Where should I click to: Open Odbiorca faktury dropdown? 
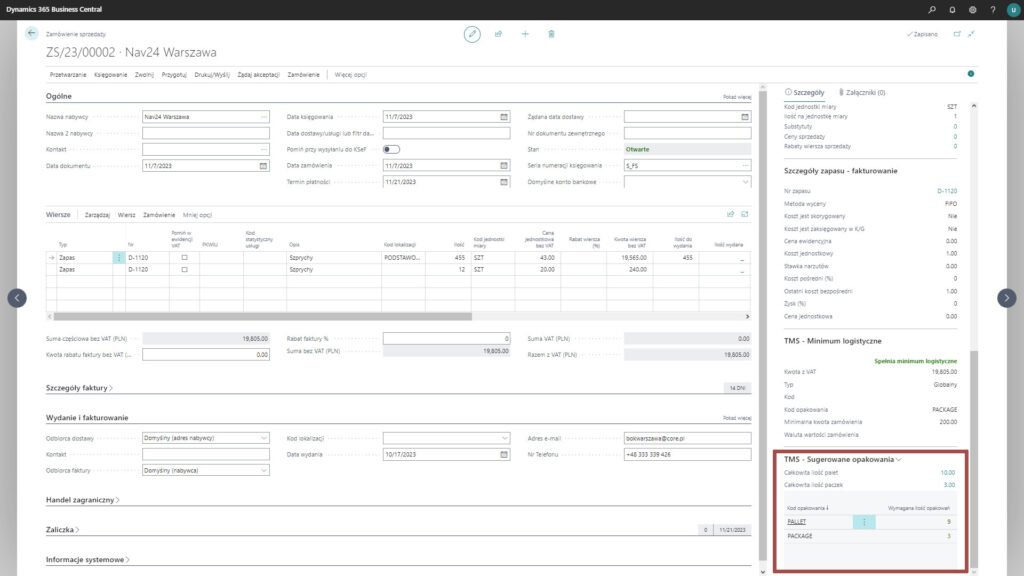pos(263,471)
